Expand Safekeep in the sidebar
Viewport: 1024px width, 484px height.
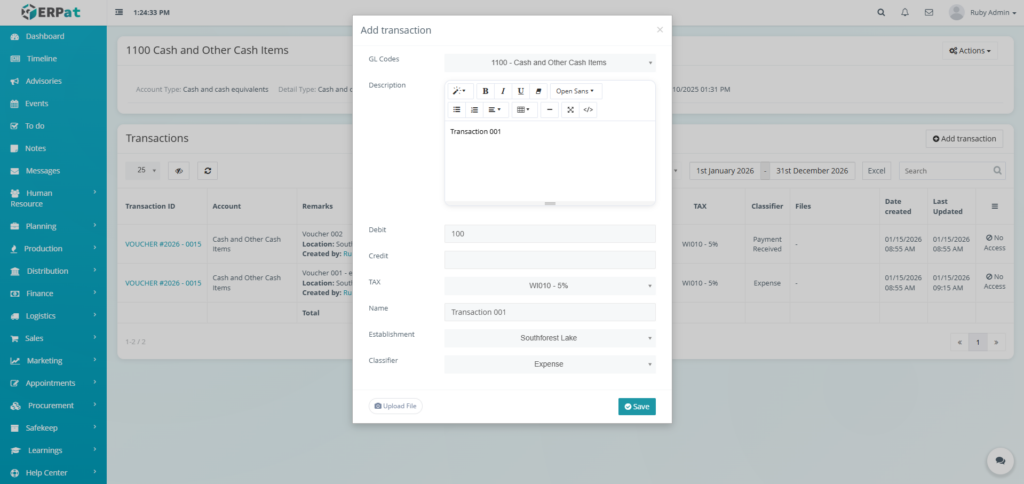coord(54,428)
